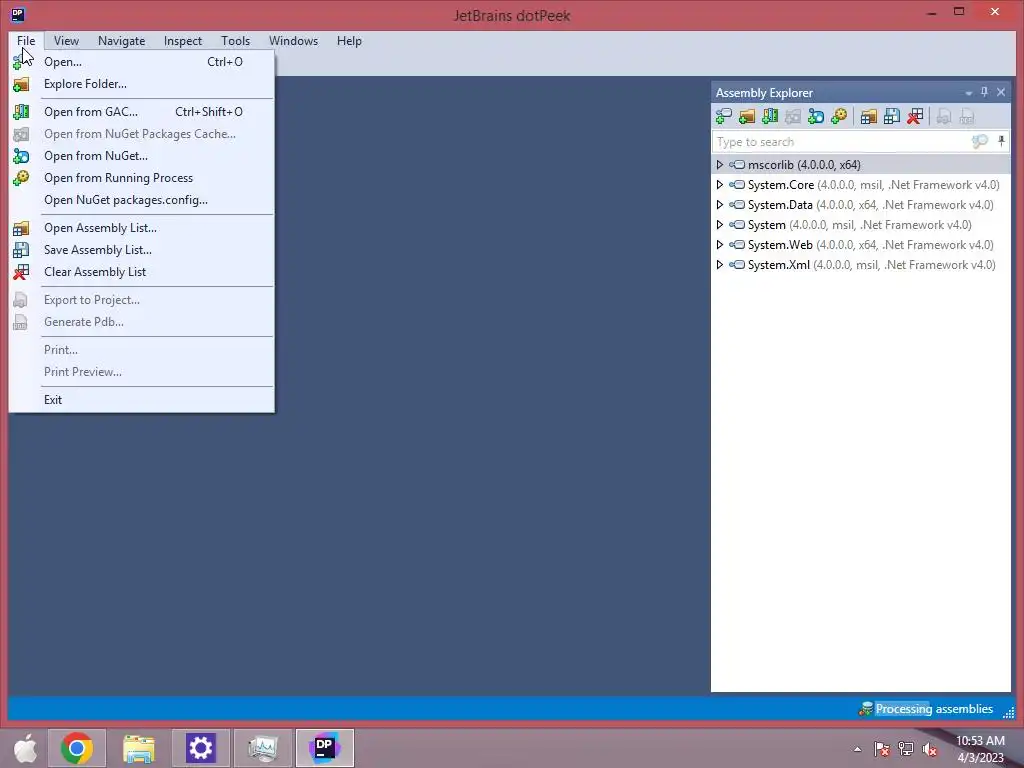Viewport: 1024px width, 768px height.
Task: Open the Windows menu
Action: pyautogui.click(x=293, y=40)
